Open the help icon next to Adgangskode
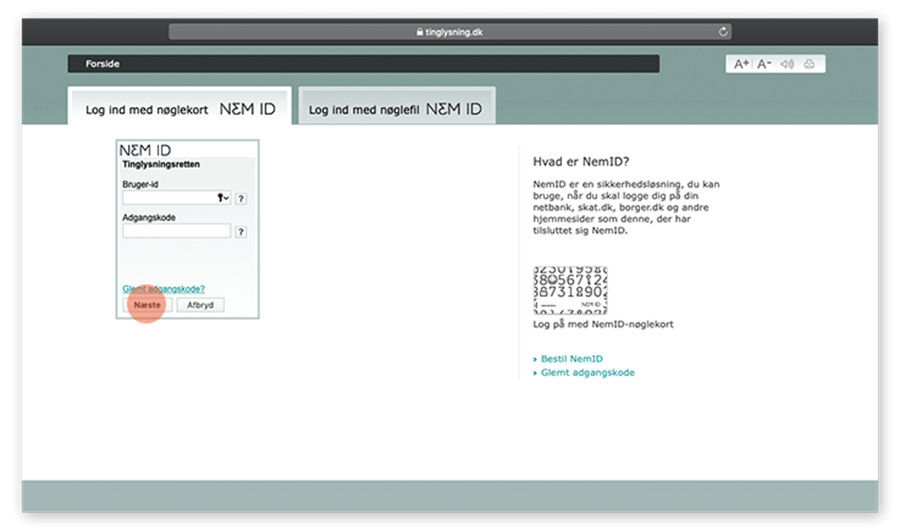This screenshot has width=900, height=531. click(x=241, y=232)
